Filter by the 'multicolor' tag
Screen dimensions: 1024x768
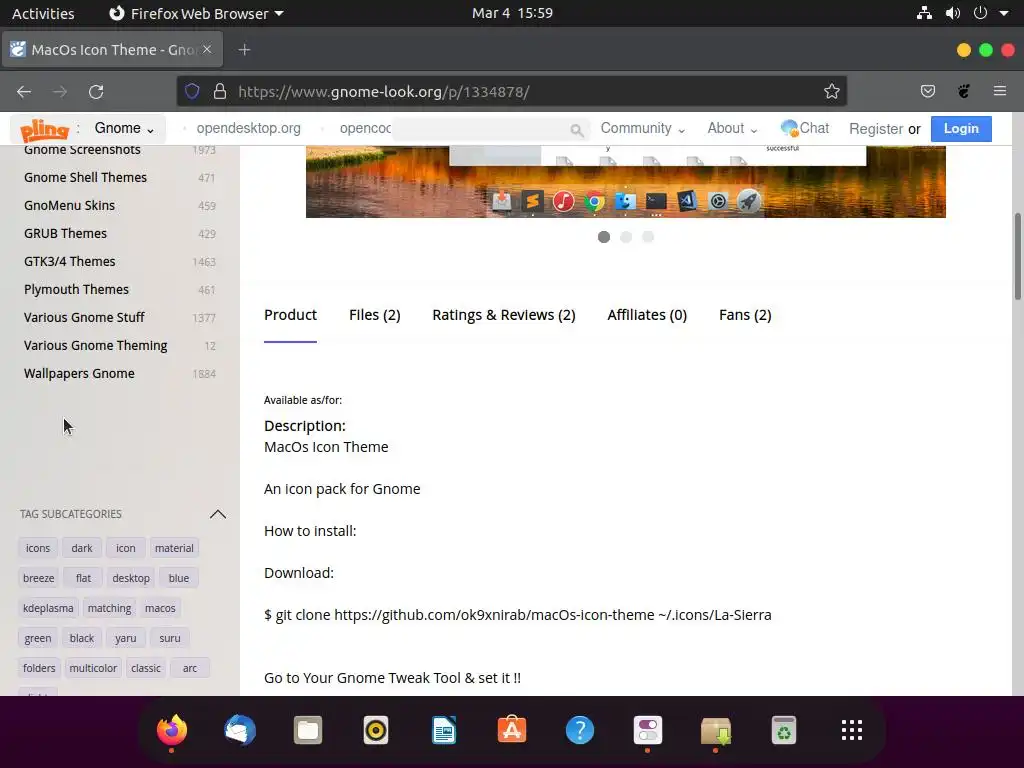pyautogui.click(x=93, y=668)
